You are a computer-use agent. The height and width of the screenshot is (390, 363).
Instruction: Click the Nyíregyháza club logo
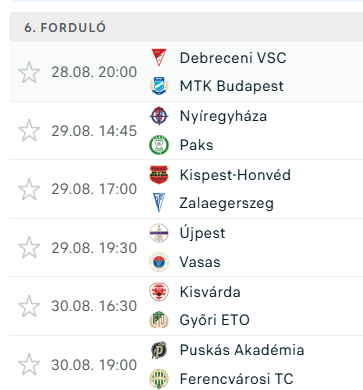[x=159, y=116]
